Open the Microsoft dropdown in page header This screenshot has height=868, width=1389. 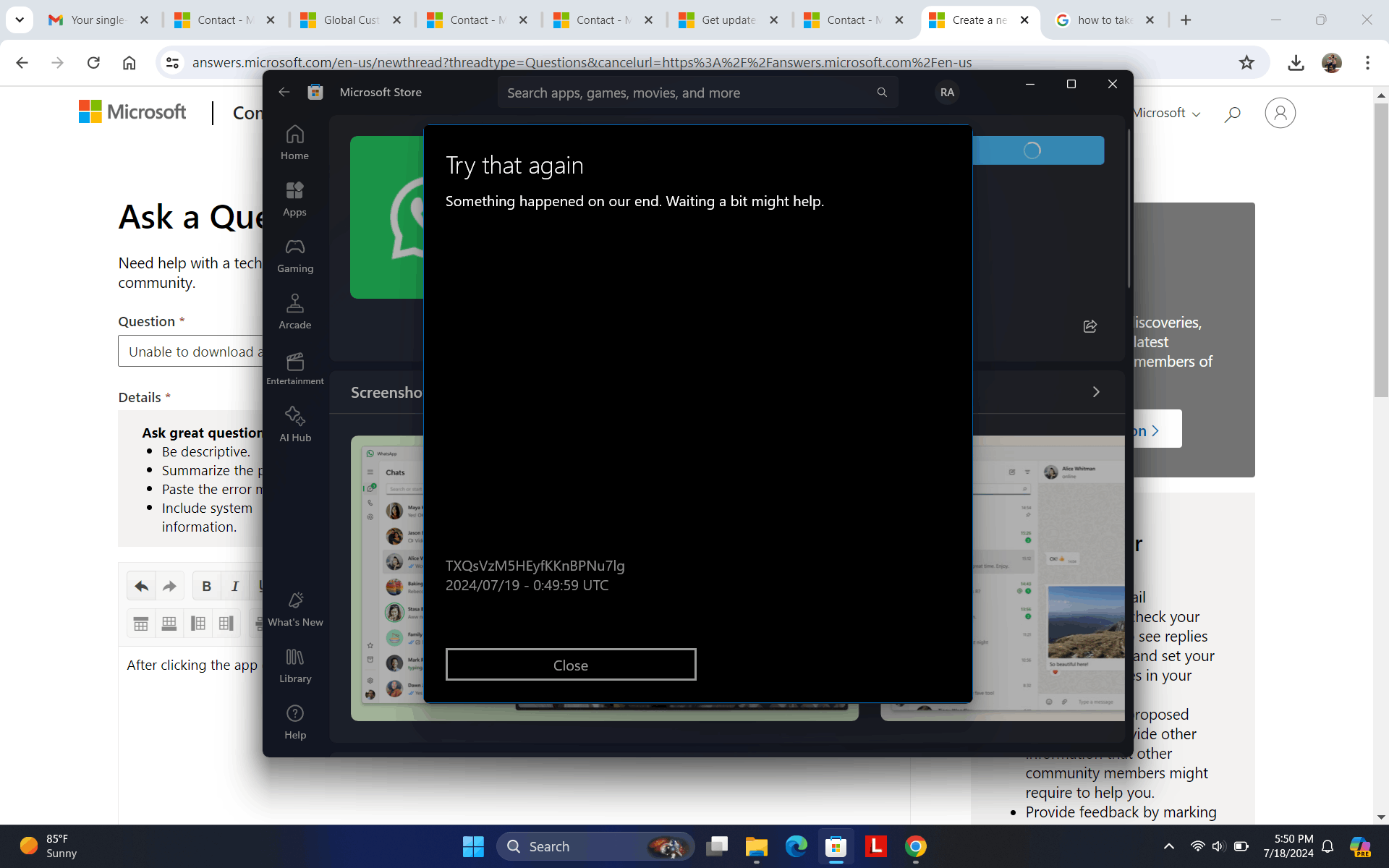click(1166, 113)
